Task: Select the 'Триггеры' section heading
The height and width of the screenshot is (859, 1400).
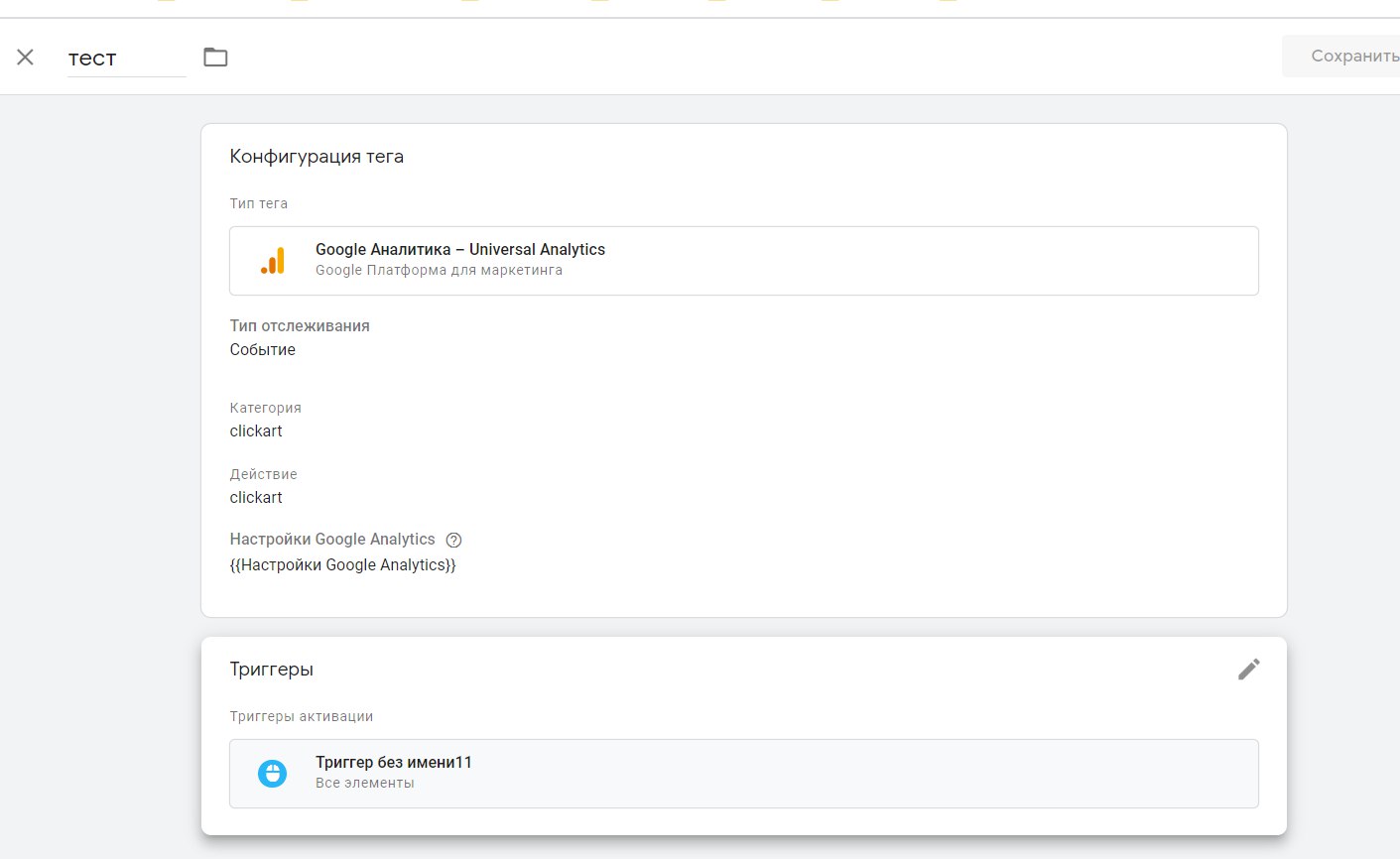Action: pyautogui.click(x=272, y=670)
